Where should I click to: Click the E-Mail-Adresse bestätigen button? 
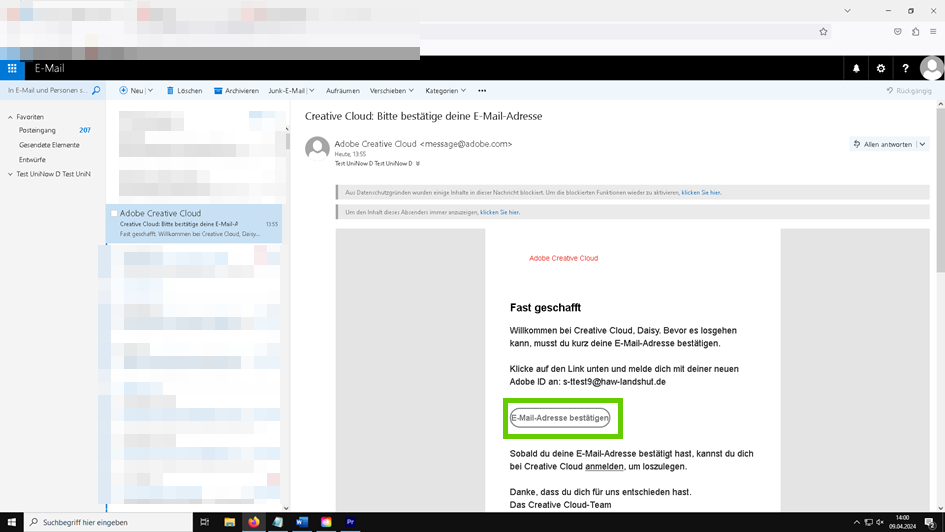tap(560, 418)
